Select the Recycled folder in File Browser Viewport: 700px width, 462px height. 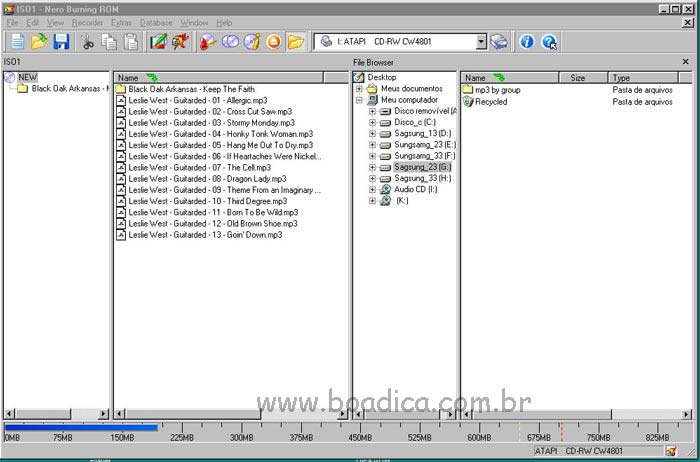pos(491,101)
